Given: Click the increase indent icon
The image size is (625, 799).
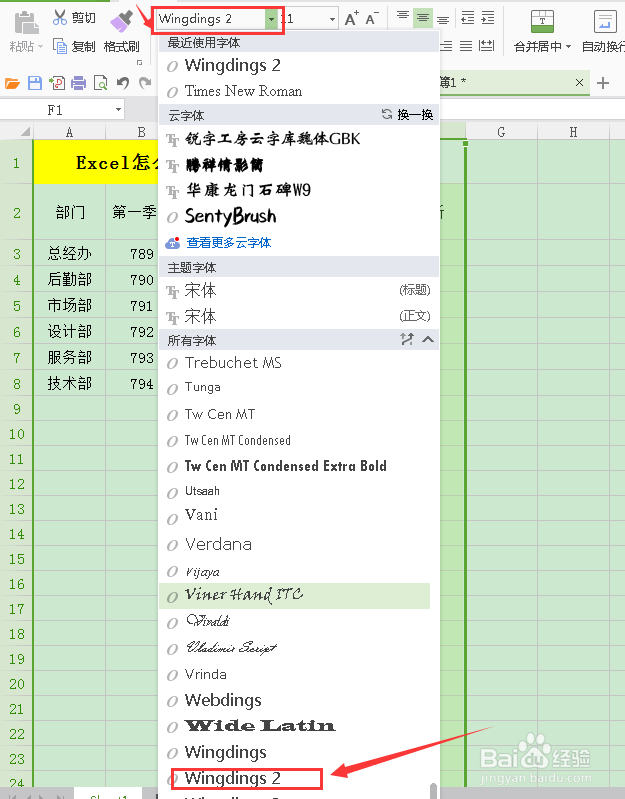Looking at the screenshot, I should tap(487, 18).
